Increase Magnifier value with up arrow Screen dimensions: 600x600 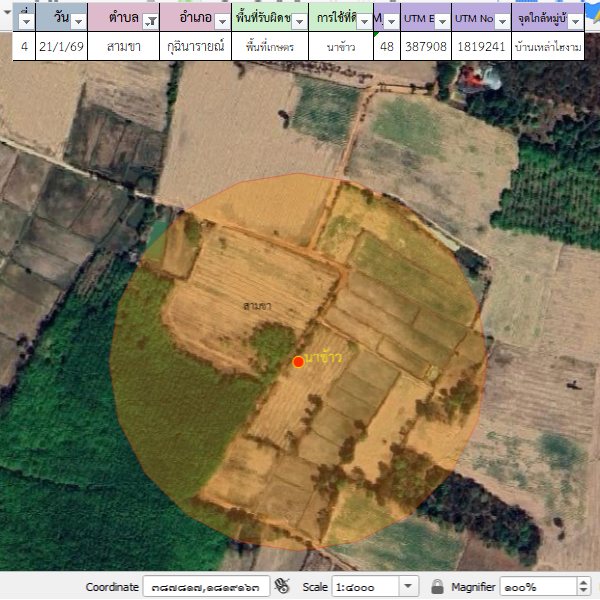(x=584, y=582)
